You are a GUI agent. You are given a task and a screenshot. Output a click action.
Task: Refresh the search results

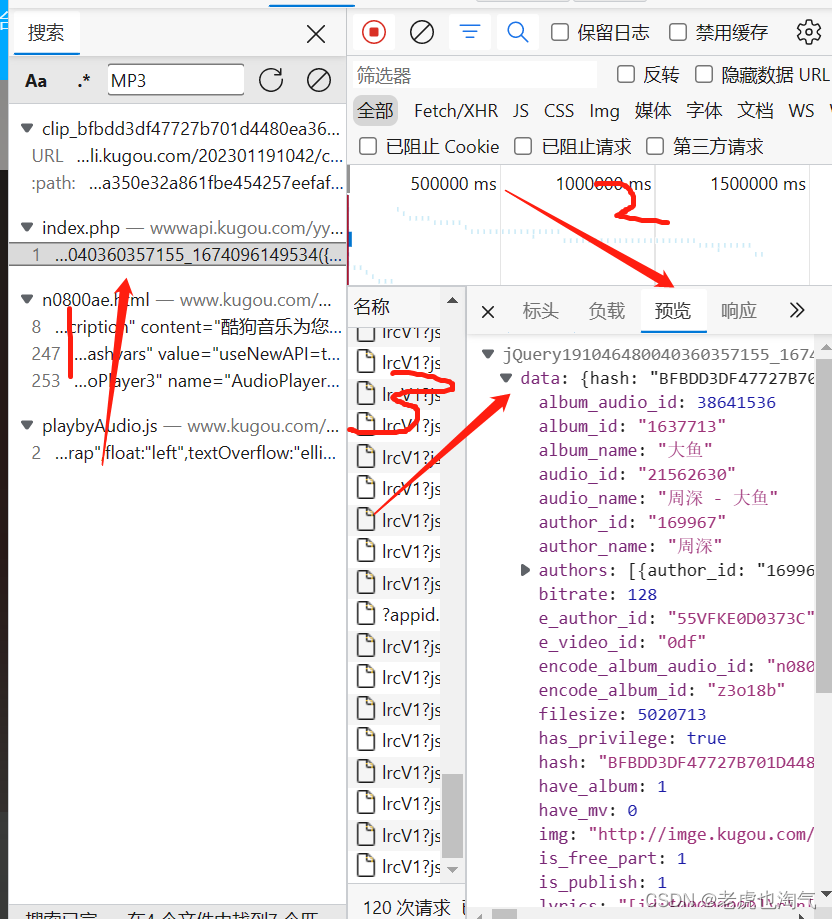pos(271,80)
